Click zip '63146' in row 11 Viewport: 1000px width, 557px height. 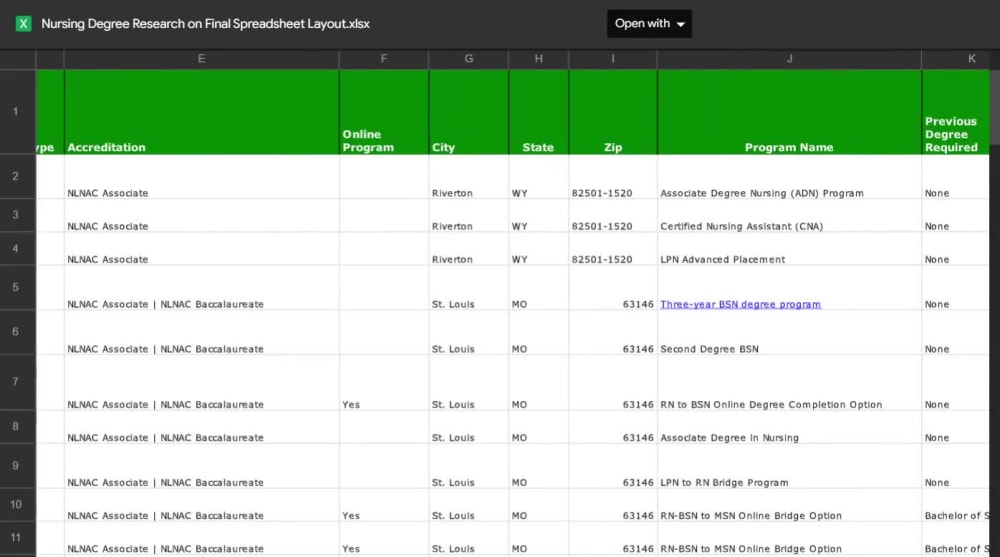(x=613, y=538)
